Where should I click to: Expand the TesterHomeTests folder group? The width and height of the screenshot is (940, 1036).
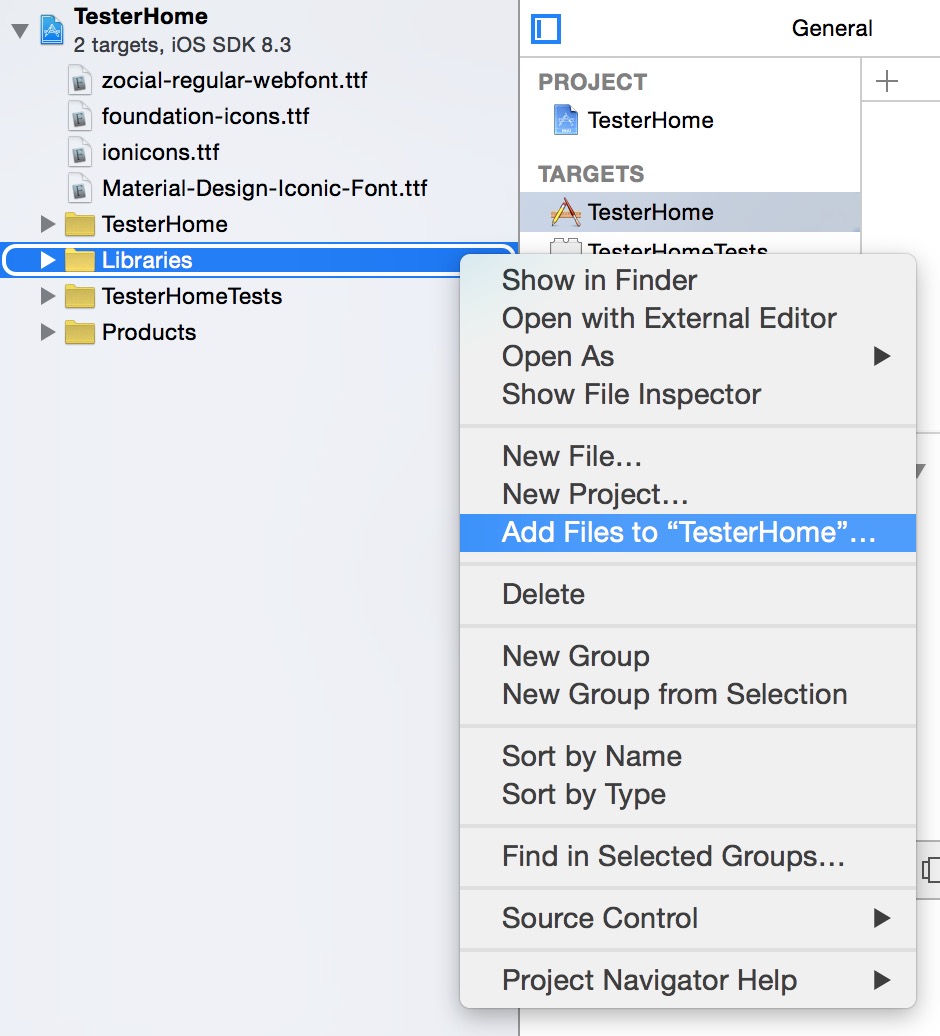(x=48, y=296)
